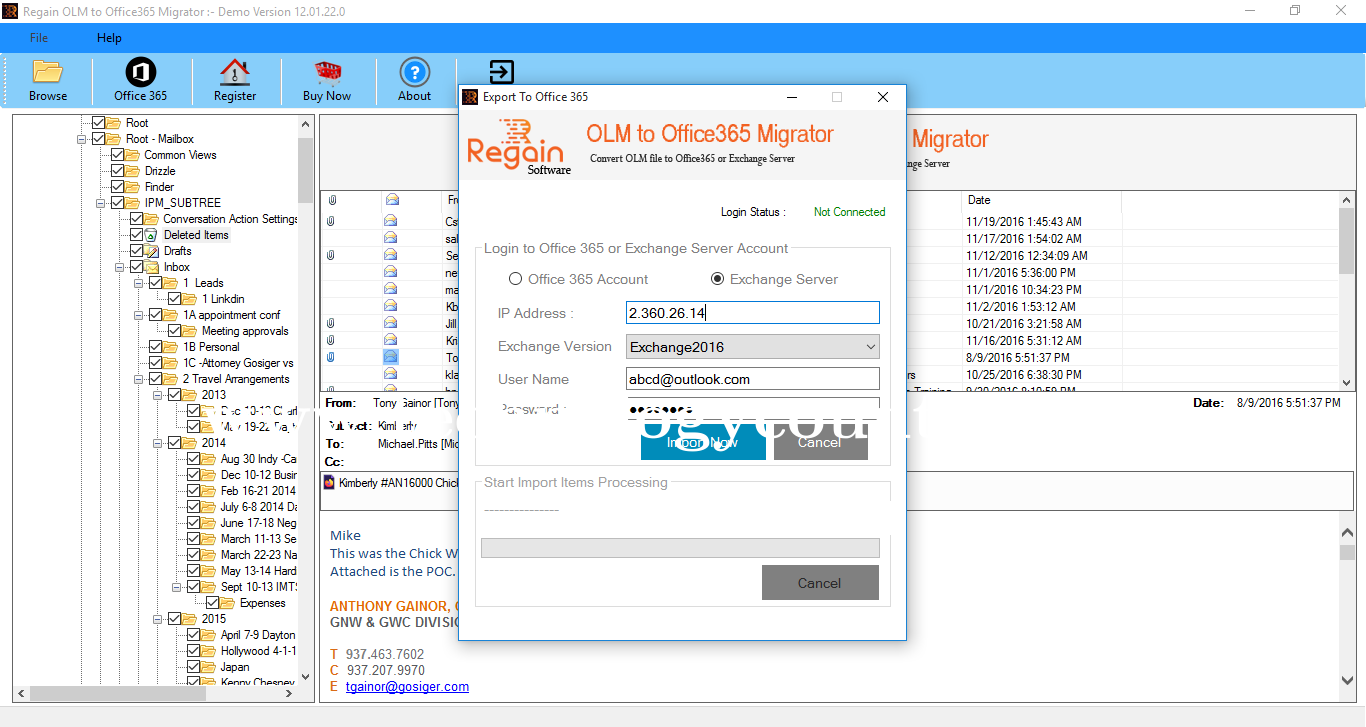Uncheck the 2 Travel Arrangements checkbox
1366x727 pixels.
156,379
